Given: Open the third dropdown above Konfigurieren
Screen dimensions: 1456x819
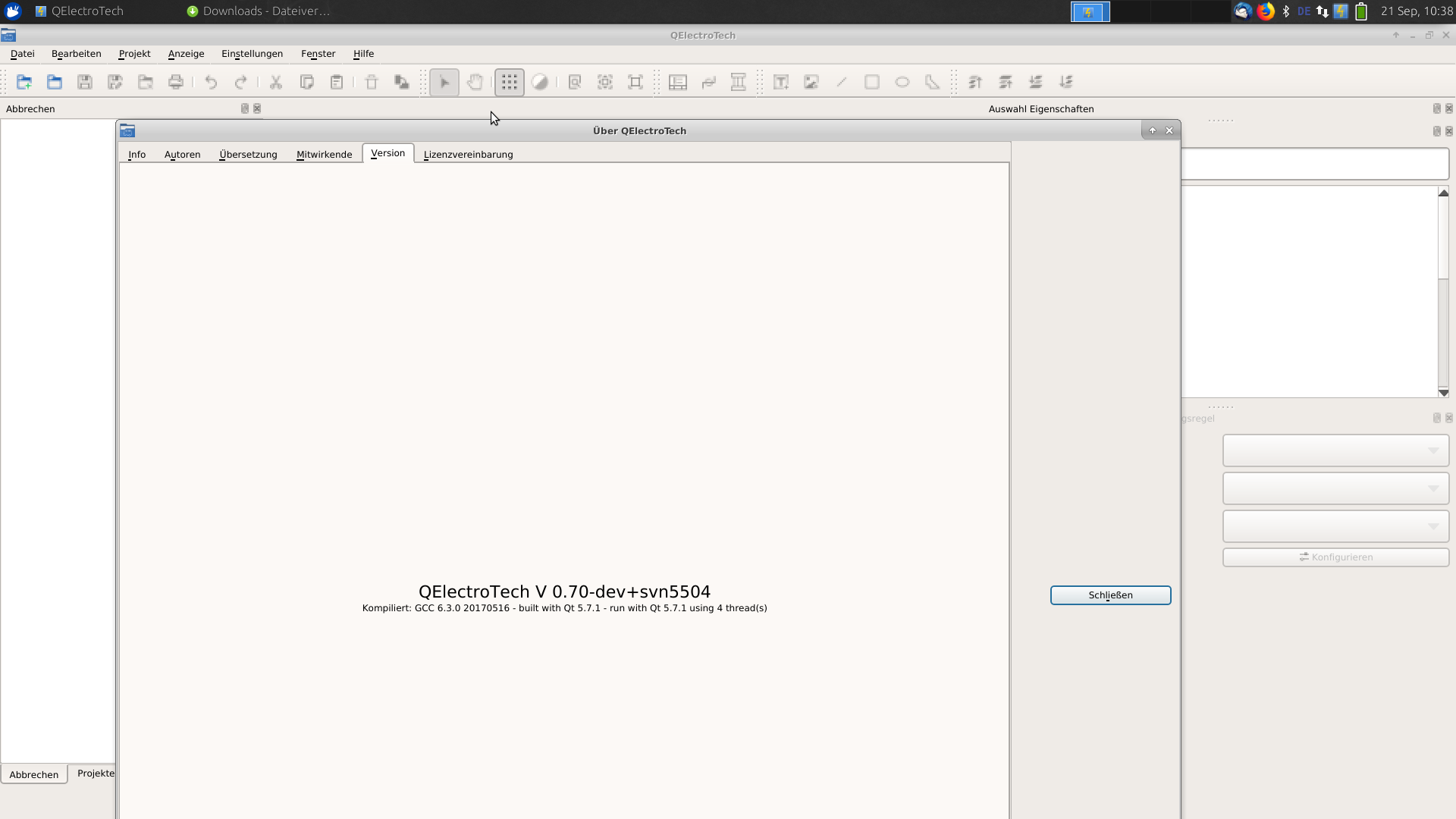Looking at the screenshot, I should 1335,526.
